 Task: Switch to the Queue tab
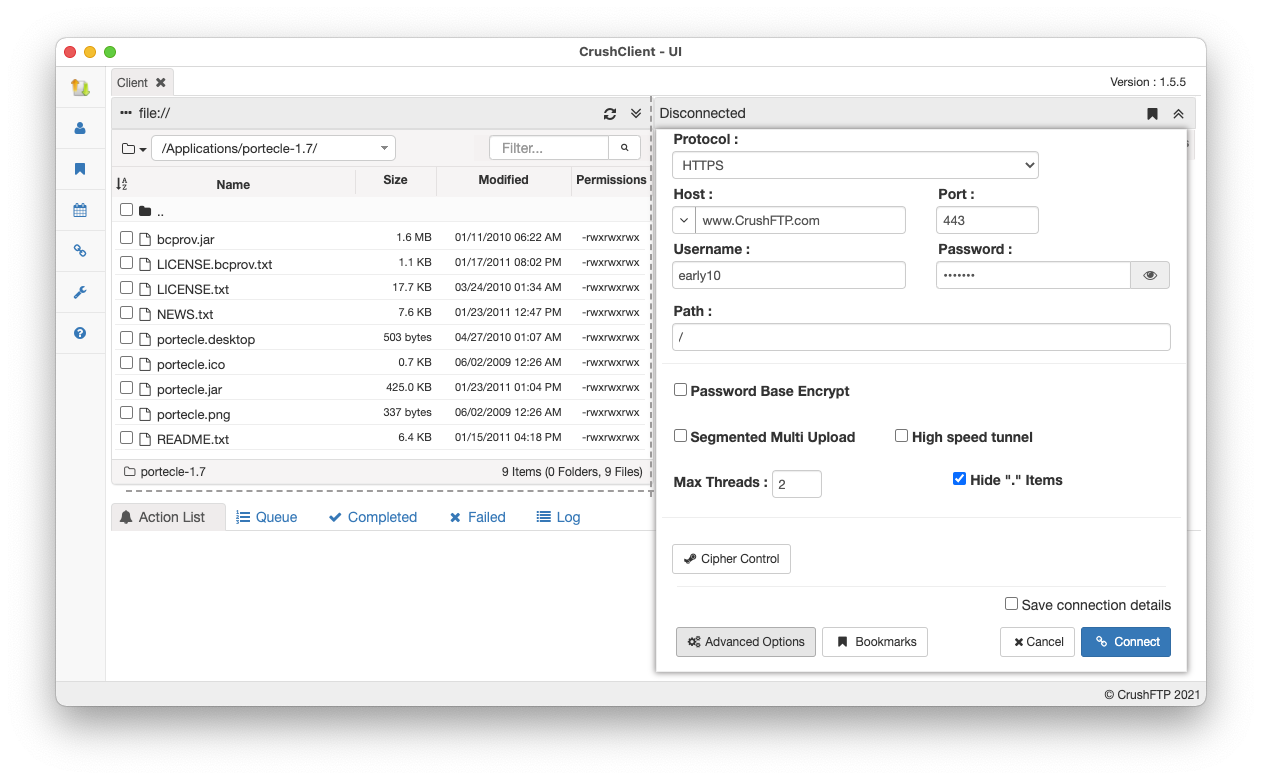click(x=267, y=517)
